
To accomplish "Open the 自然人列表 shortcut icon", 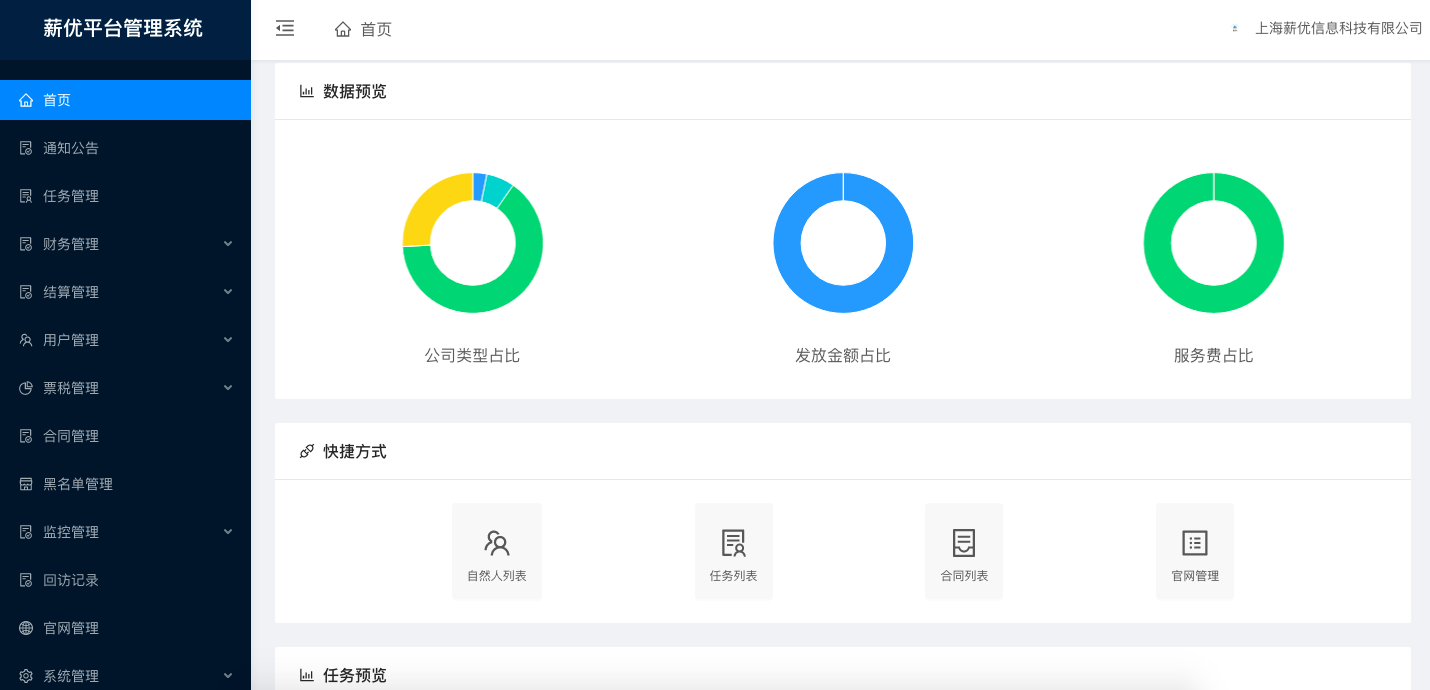I will coord(497,543).
